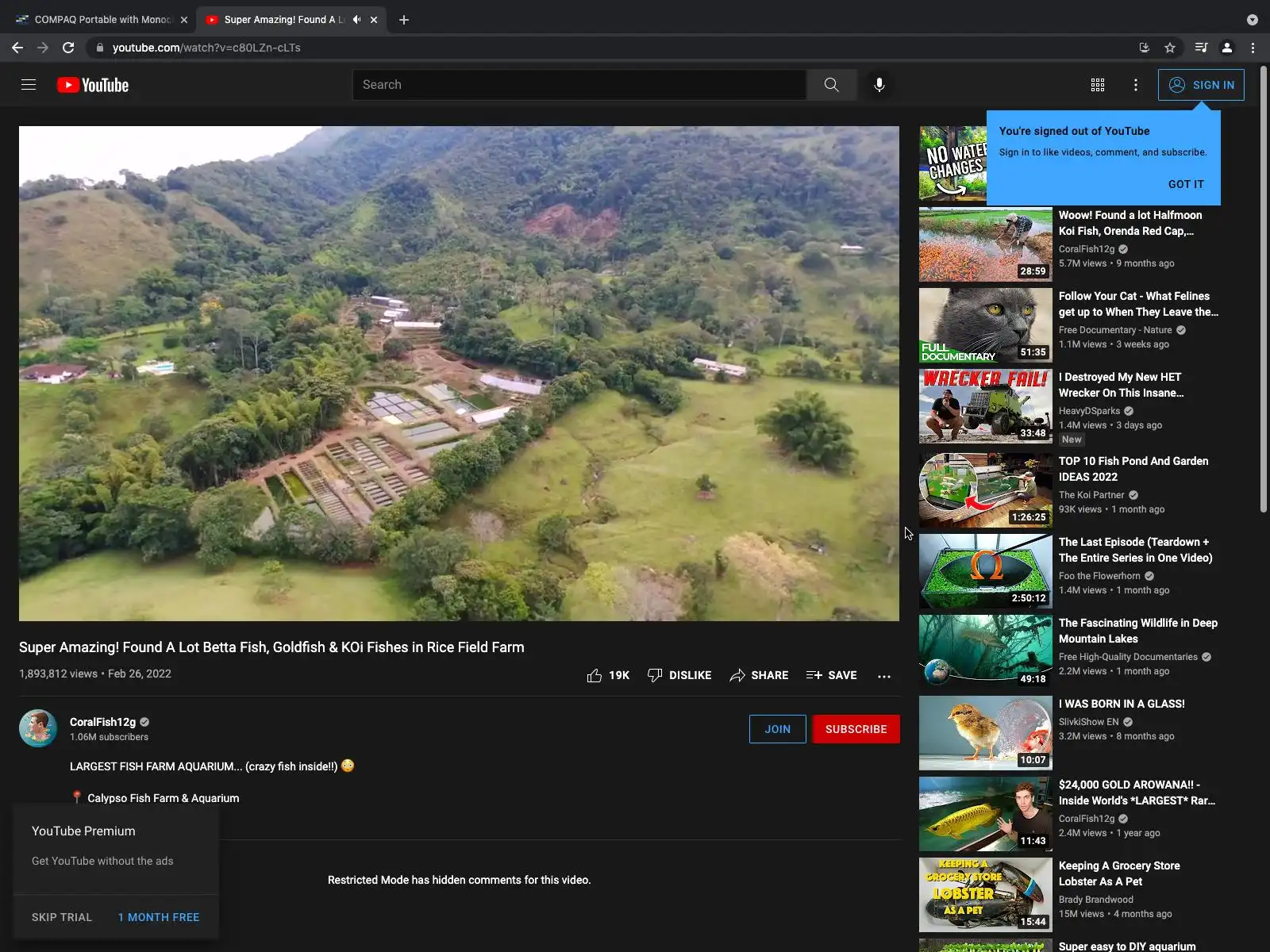
Task: Open a new browser tab
Action: pos(404,20)
